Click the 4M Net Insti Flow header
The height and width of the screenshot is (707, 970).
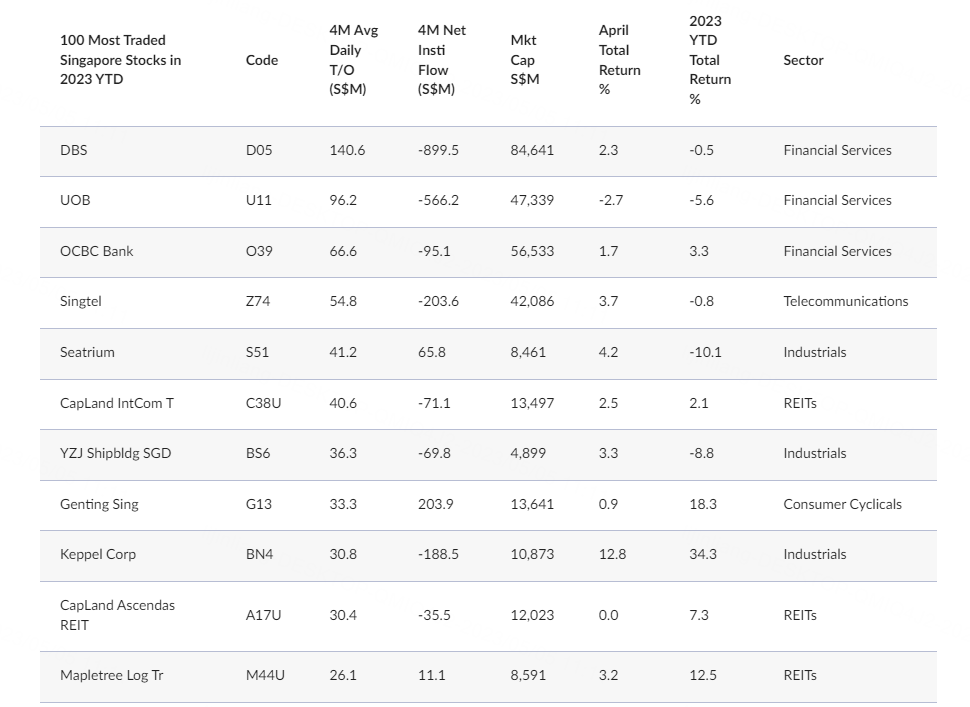(442, 60)
